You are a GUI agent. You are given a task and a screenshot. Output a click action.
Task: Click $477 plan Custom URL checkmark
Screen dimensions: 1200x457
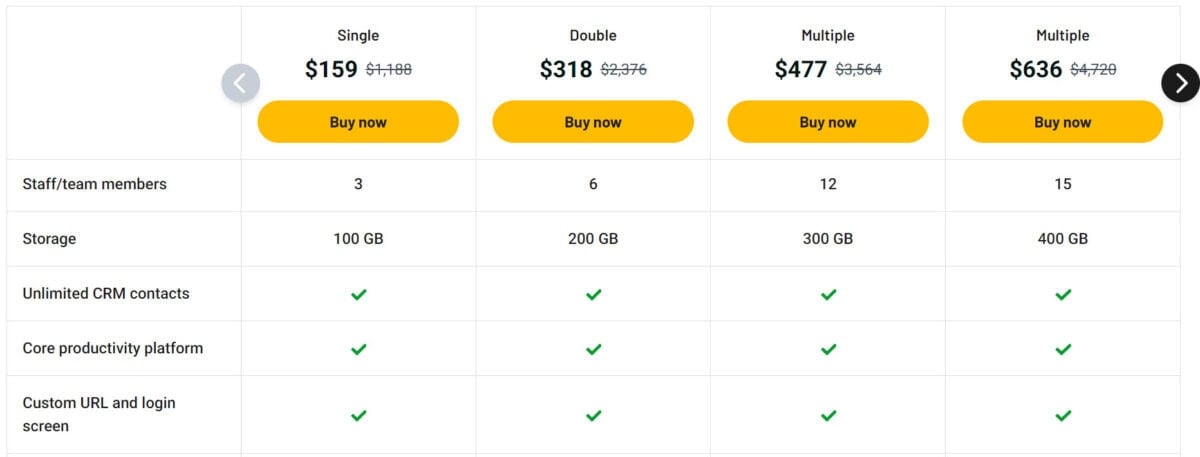828,415
